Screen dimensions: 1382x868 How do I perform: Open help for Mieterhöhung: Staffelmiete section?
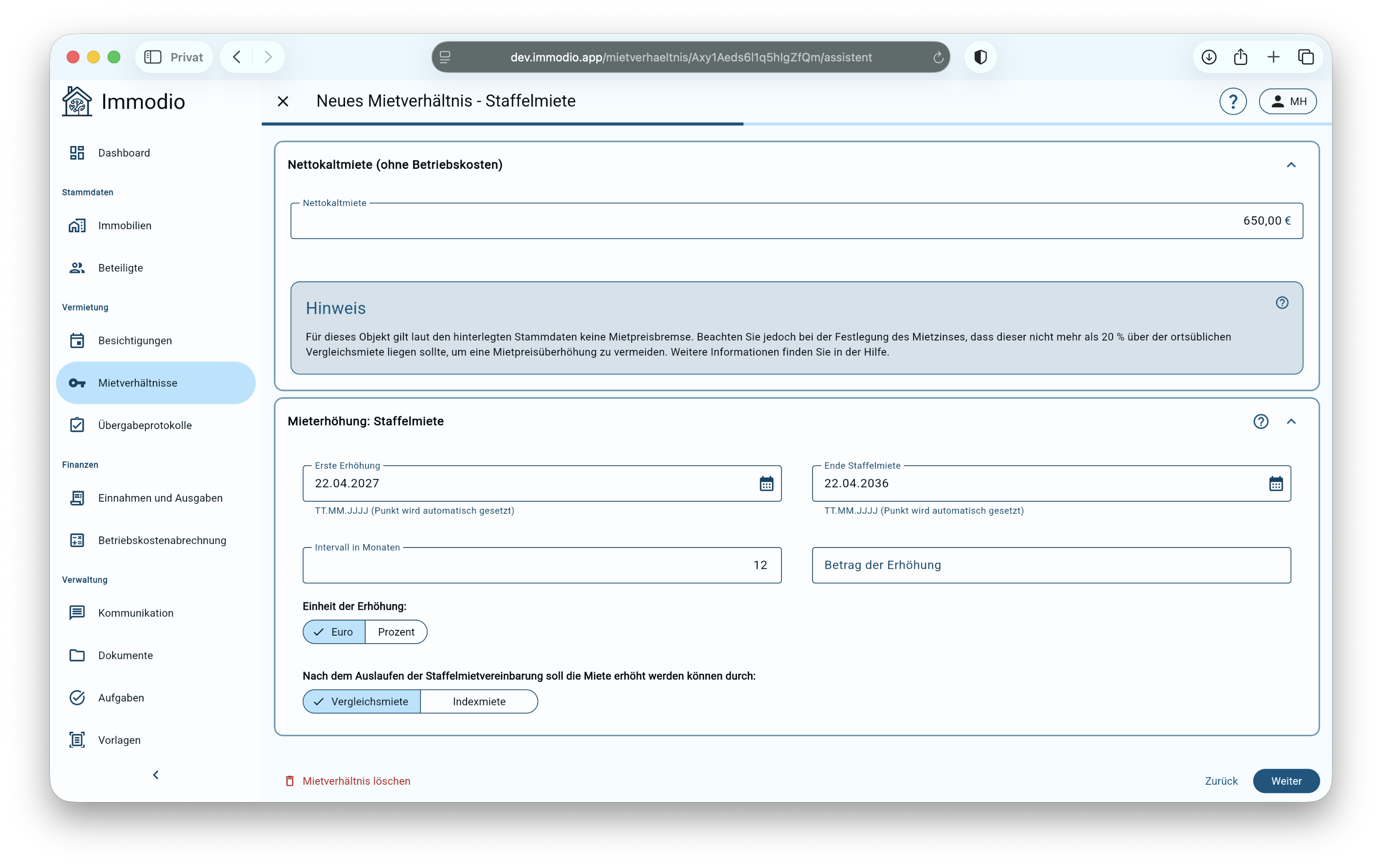1261,422
